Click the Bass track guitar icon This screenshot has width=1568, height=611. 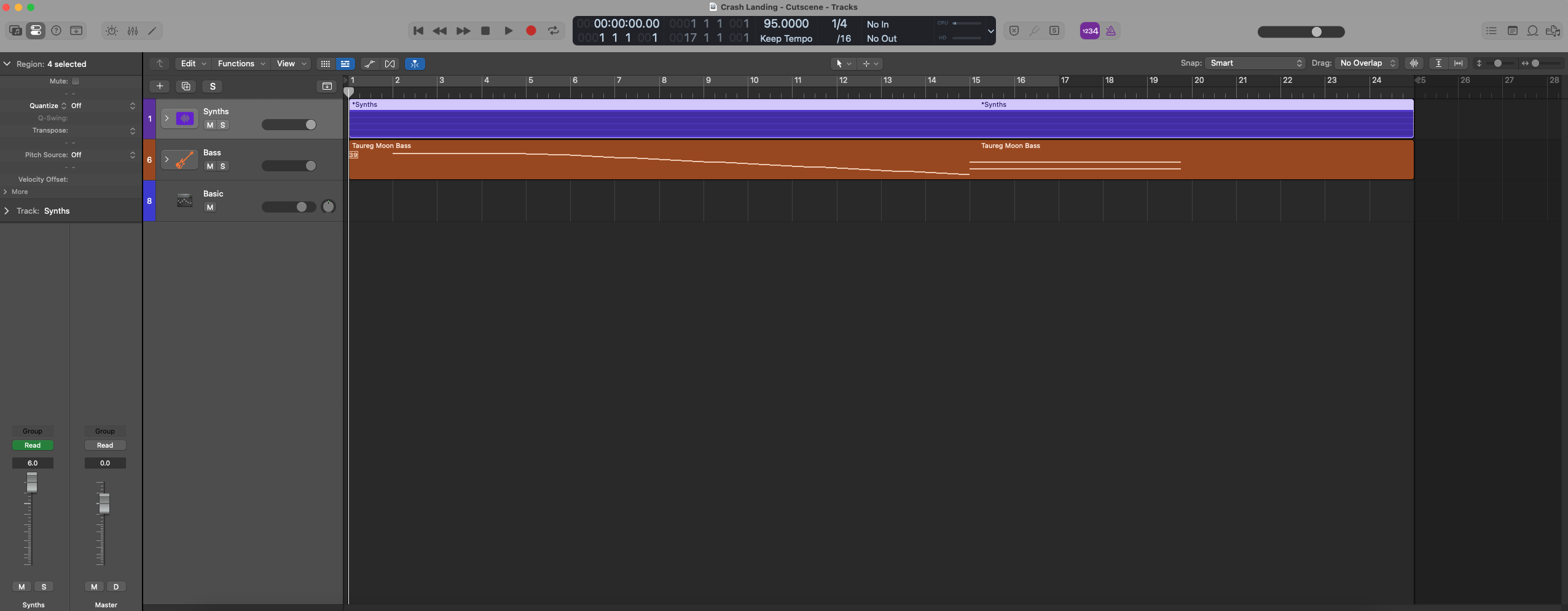click(185, 160)
